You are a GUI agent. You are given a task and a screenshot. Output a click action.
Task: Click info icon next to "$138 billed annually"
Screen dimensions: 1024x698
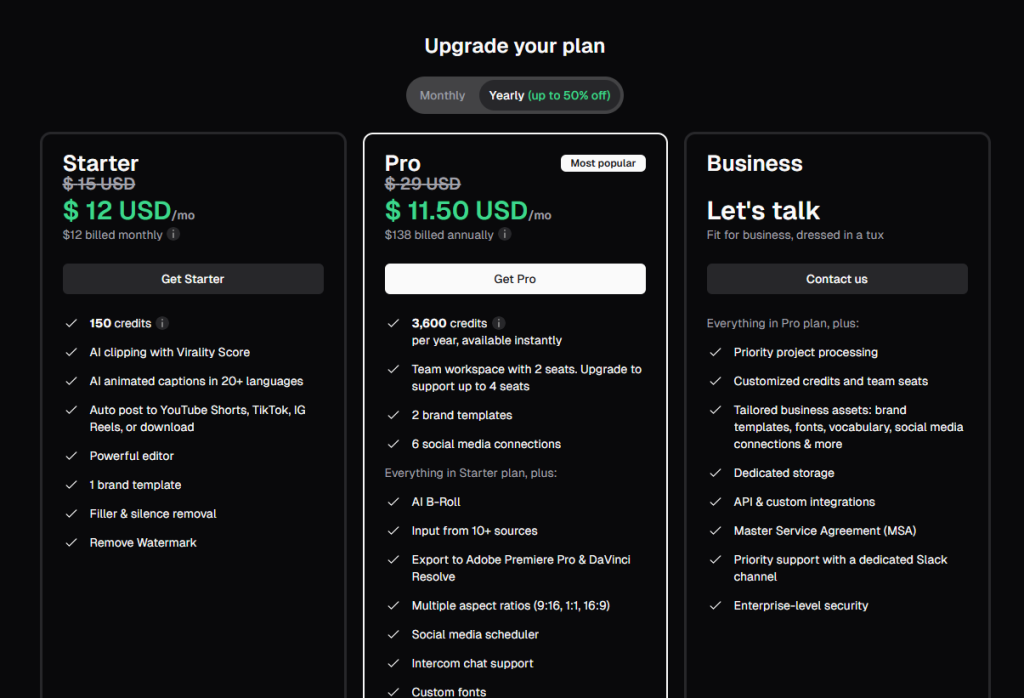505,234
